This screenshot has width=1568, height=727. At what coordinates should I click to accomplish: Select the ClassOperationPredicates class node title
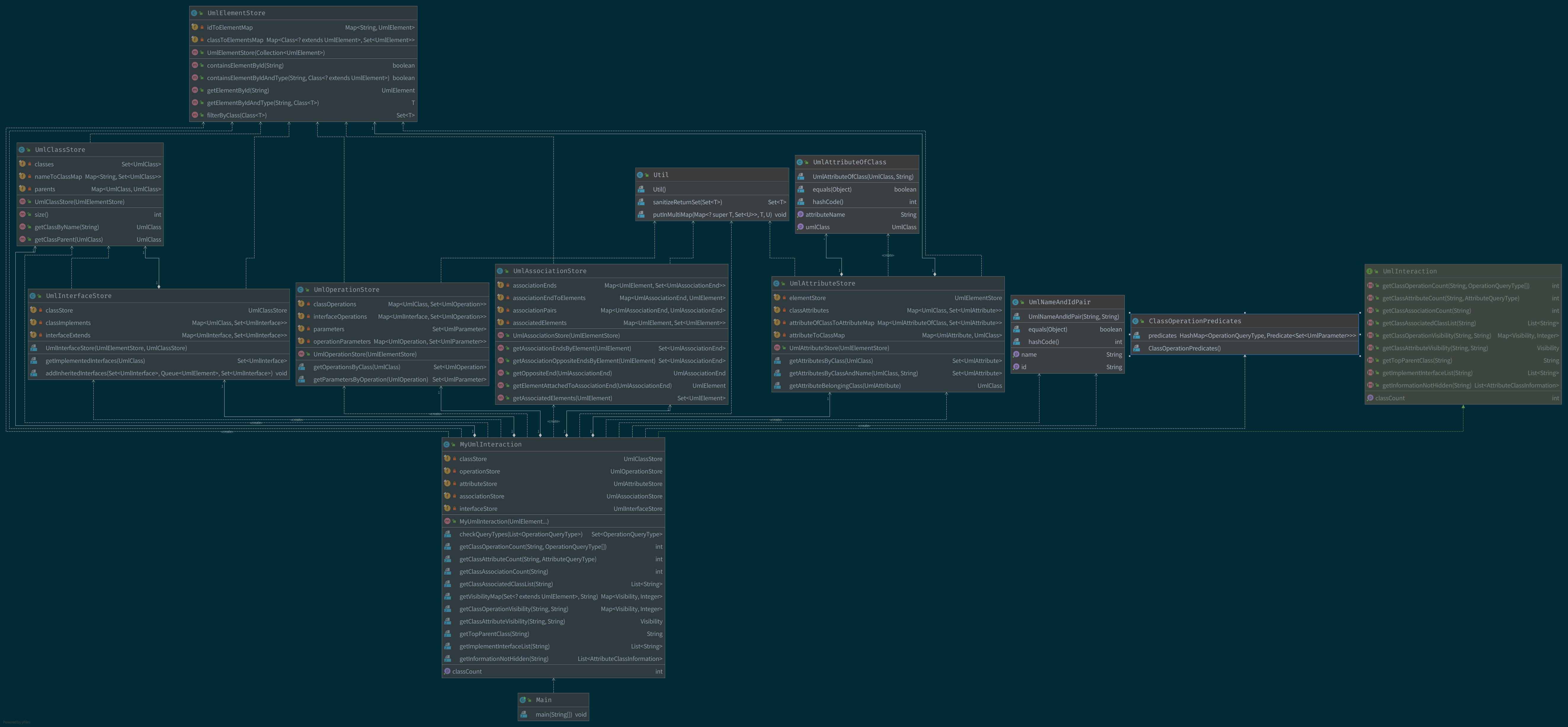pyautogui.click(x=1194, y=321)
